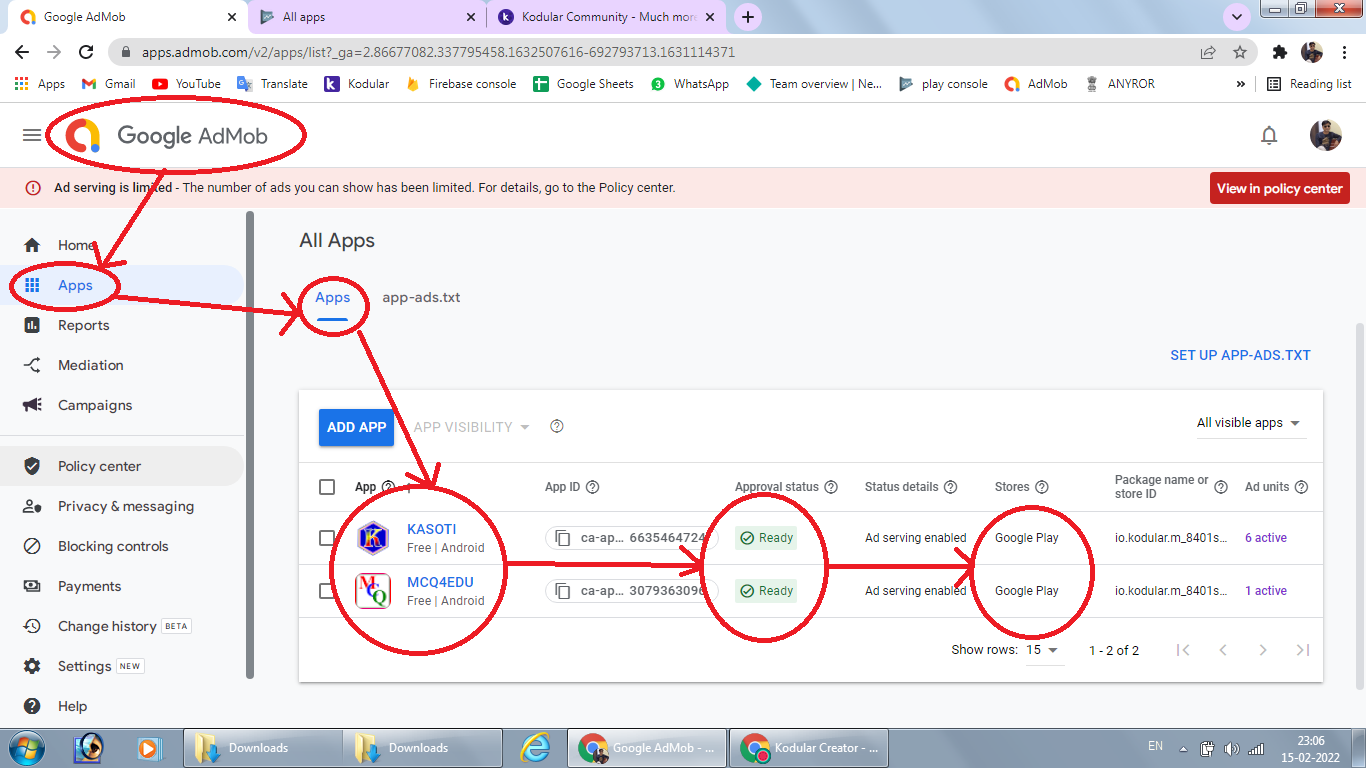The image size is (1366, 768).
Task: Copy the MCQ4EDU app ID
Action: (x=563, y=591)
